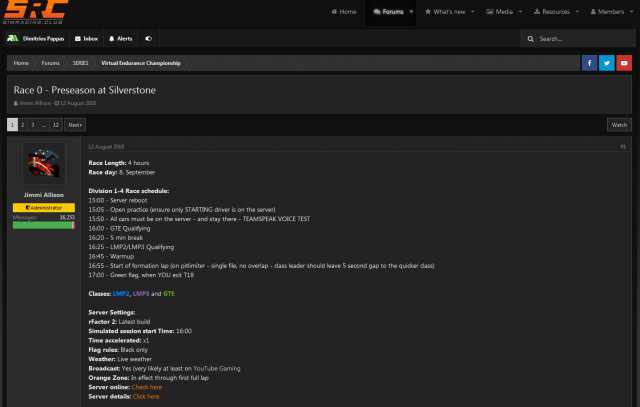Open the YouTube channel icon
640x407 pixels.
point(623,62)
